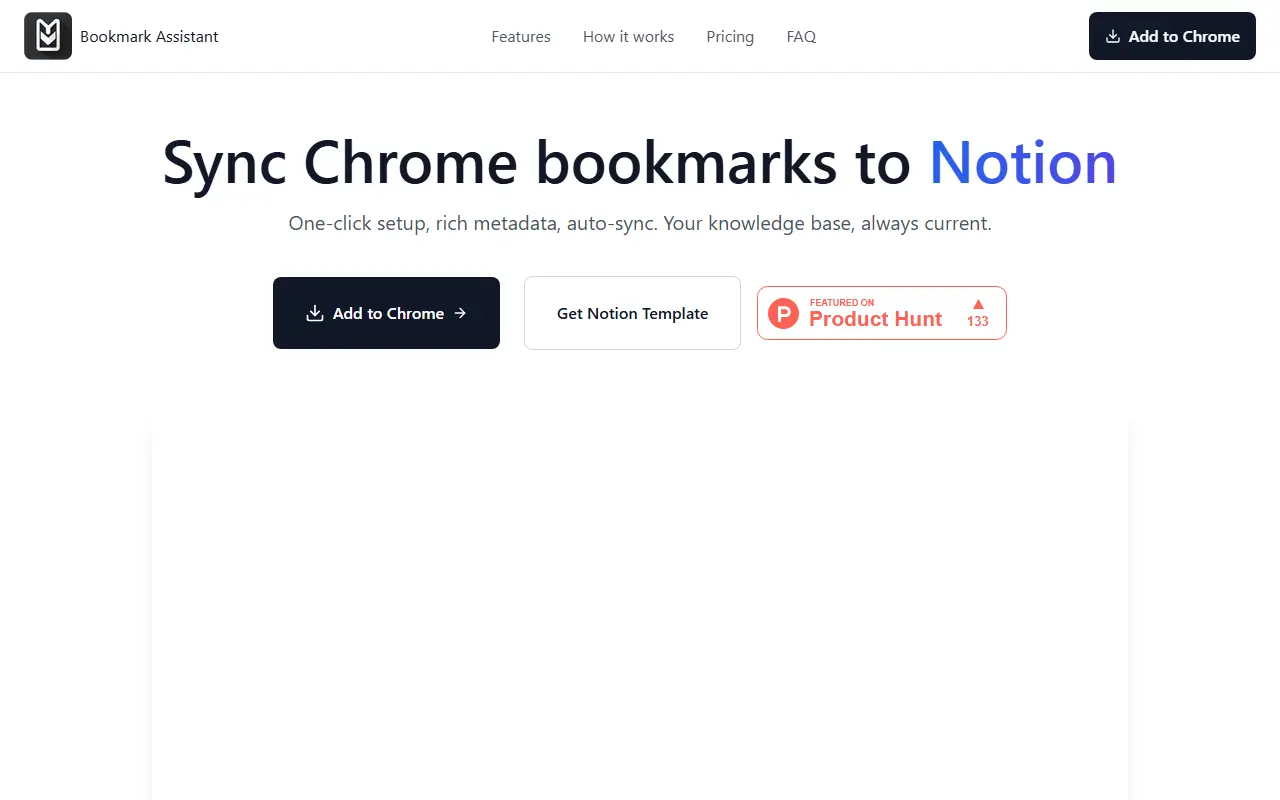1280x800 pixels.
Task: Click the Get Notion Template button
Action: (x=632, y=313)
